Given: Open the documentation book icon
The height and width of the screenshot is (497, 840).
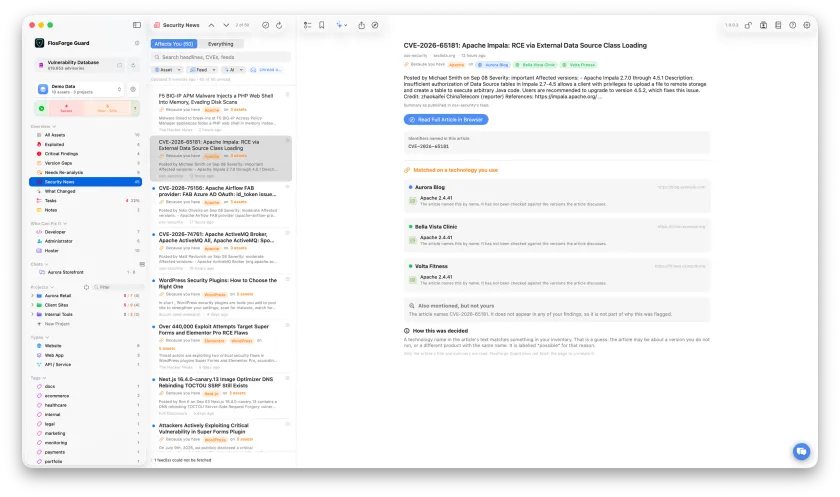Looking at the screenshot, I should pos(778,25).
